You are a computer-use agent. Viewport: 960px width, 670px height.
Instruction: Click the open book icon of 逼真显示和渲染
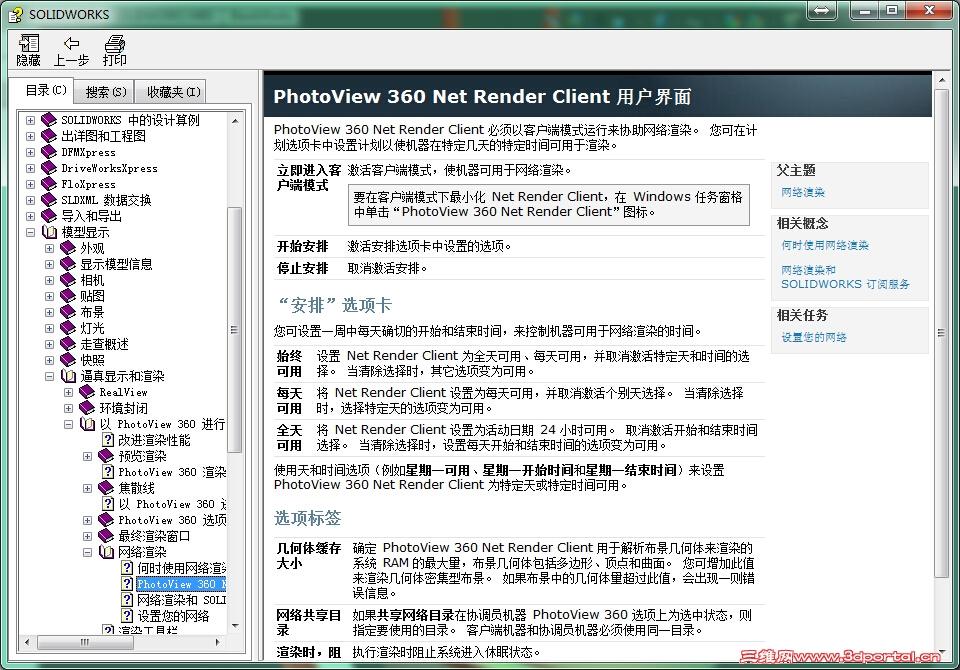(68, 375)
